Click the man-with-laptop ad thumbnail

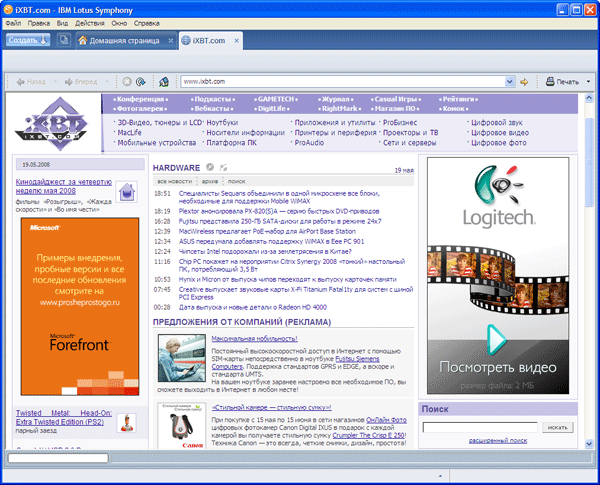click(x=182, y=358)
